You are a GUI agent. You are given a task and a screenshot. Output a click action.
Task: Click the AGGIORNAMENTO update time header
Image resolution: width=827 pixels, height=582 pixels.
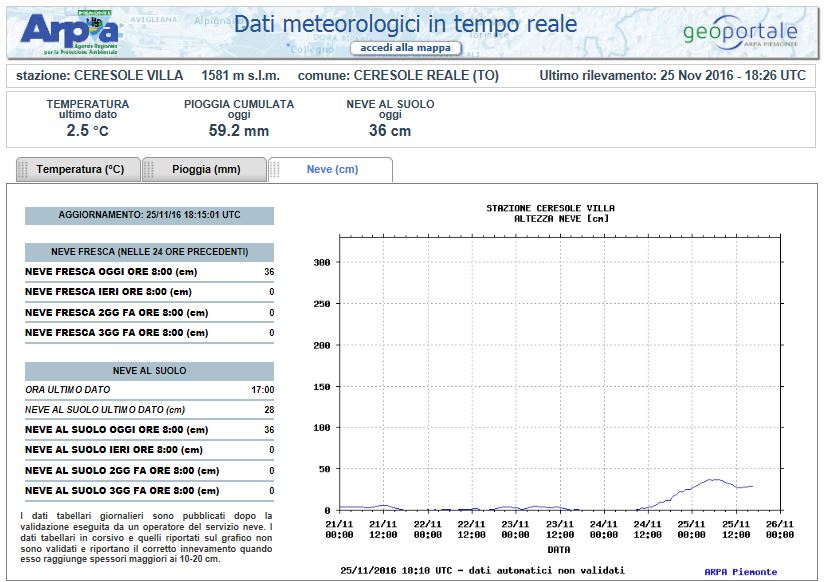pos(149,215)
